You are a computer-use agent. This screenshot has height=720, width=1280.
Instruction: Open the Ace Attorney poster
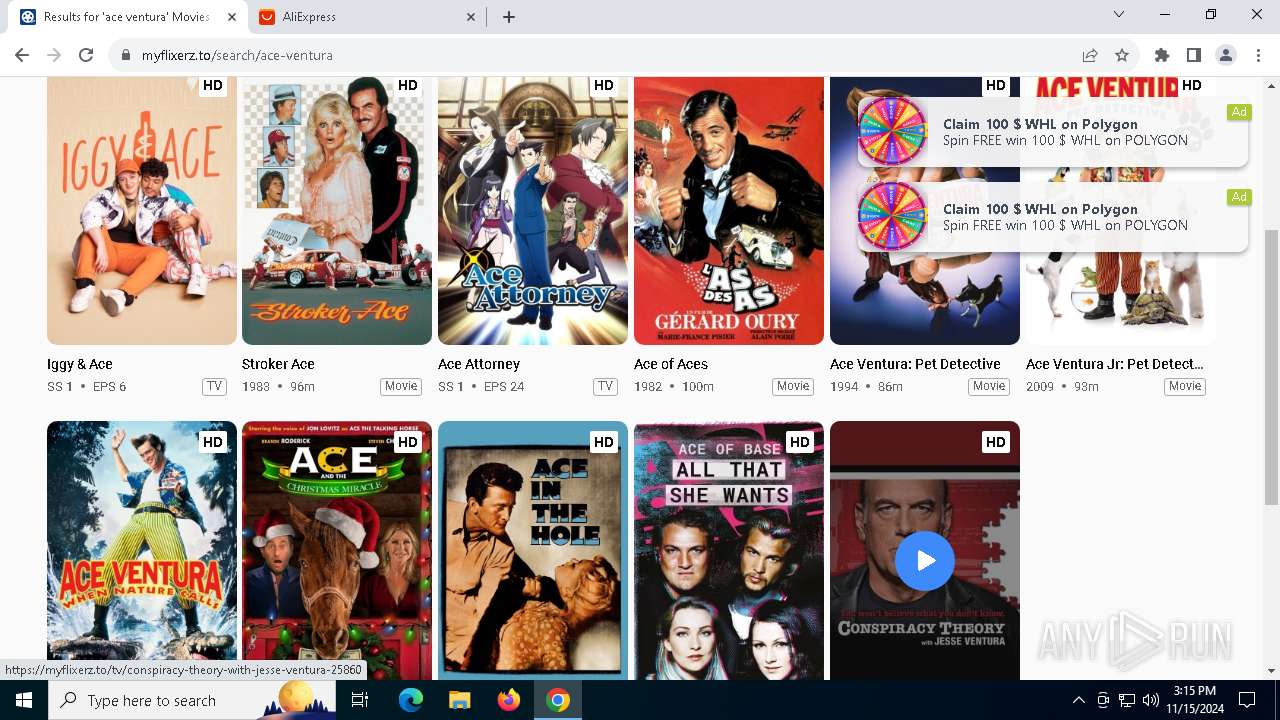coord(533,211)
